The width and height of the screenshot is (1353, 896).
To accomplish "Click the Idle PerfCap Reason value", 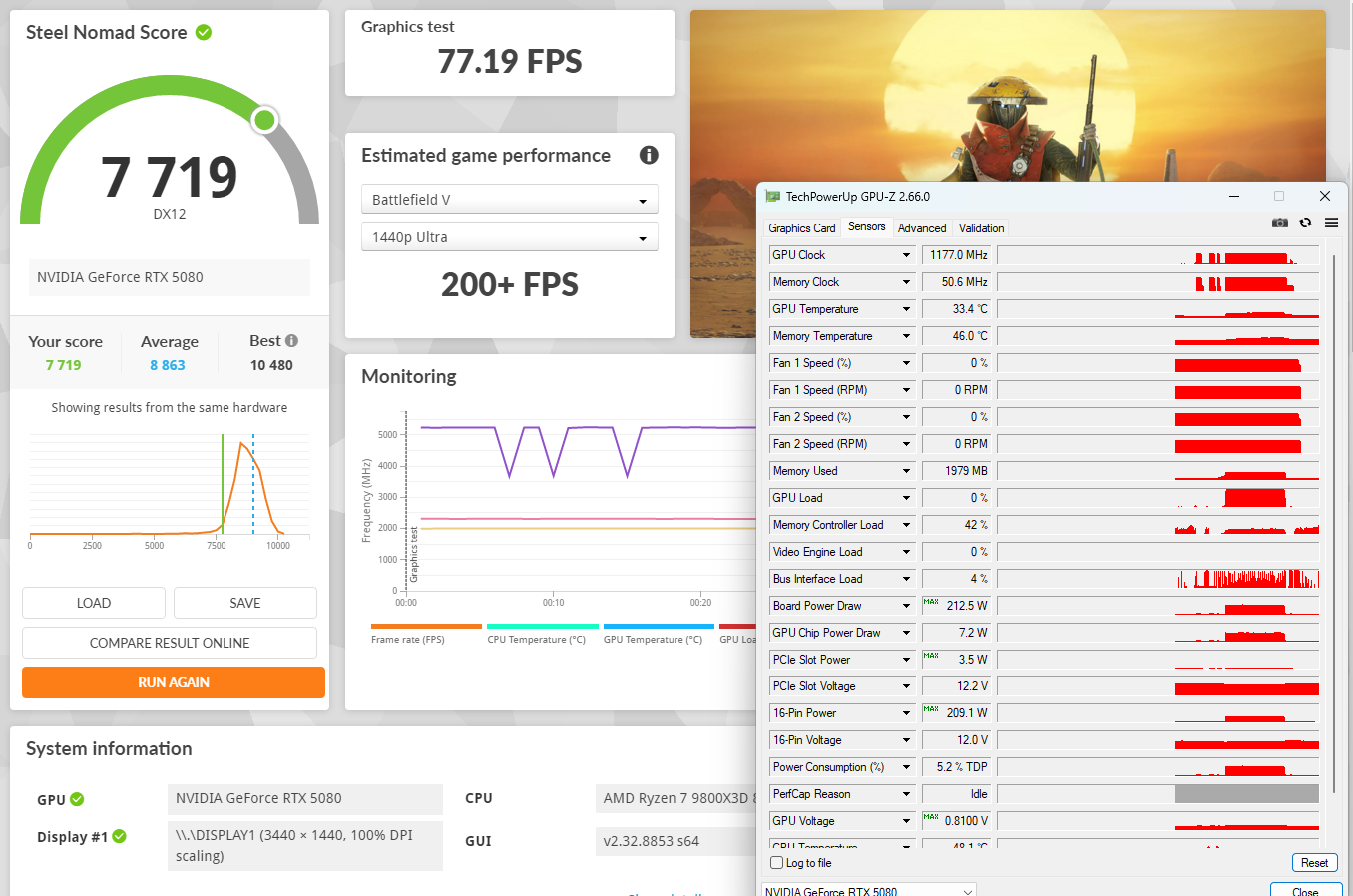I will tap(956, 794).
